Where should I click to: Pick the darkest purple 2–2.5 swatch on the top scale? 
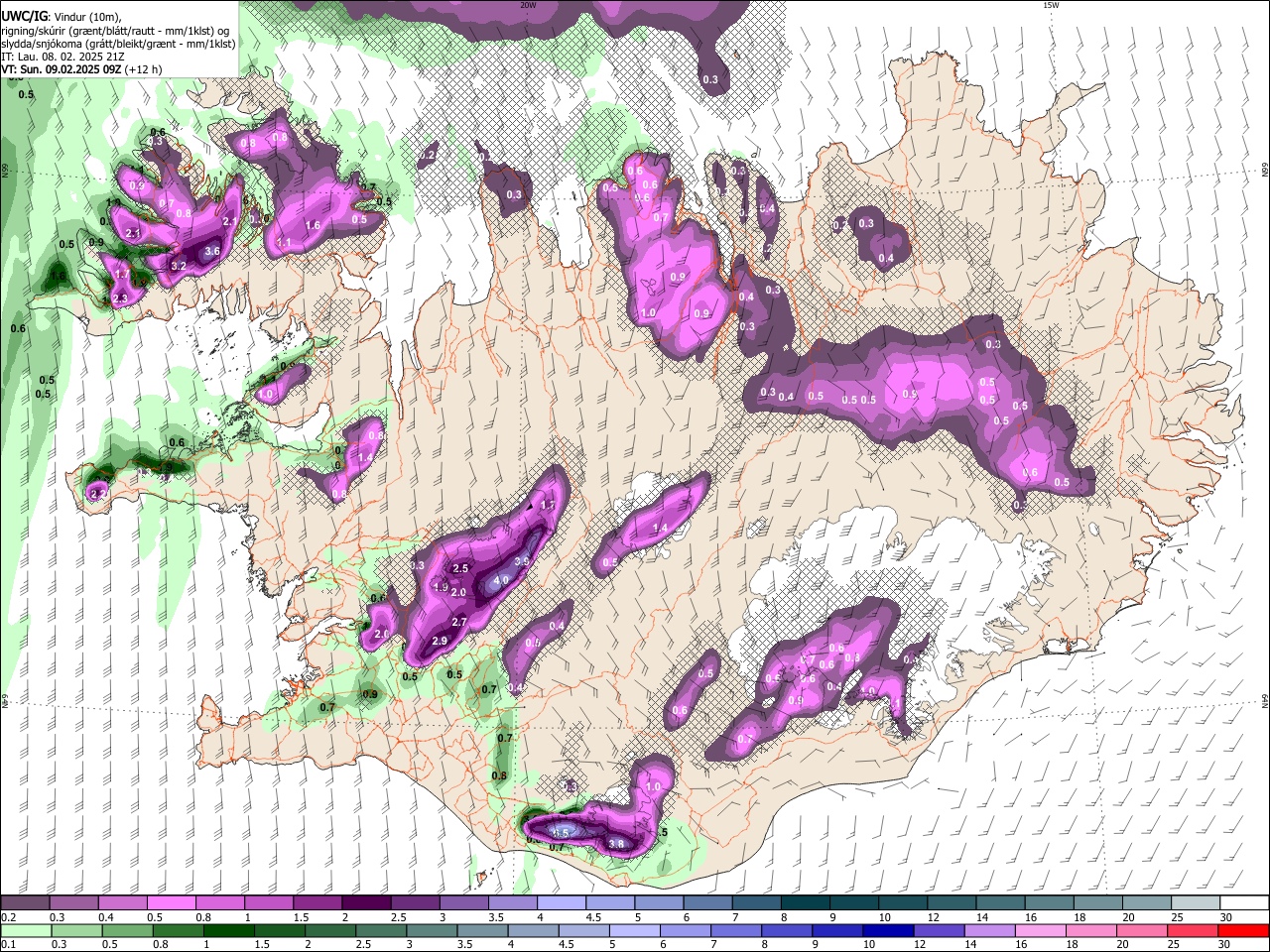pyautogui.click(x=366, y=902)
